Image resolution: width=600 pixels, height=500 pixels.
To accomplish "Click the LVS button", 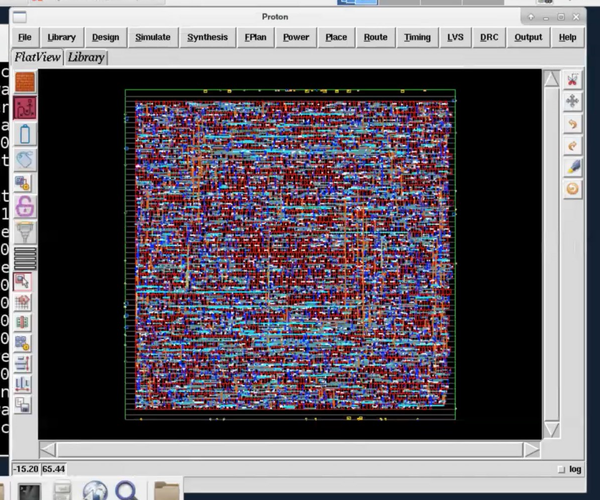I will click(455, 37).
